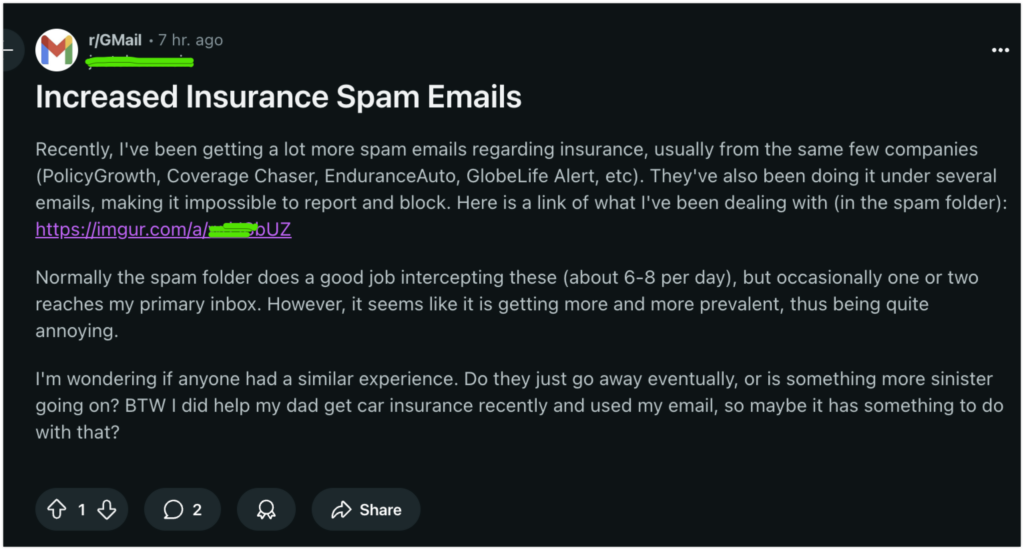Click the paragraph about the spam folder
Screen dimensions: 1024x550
[507, 304]
